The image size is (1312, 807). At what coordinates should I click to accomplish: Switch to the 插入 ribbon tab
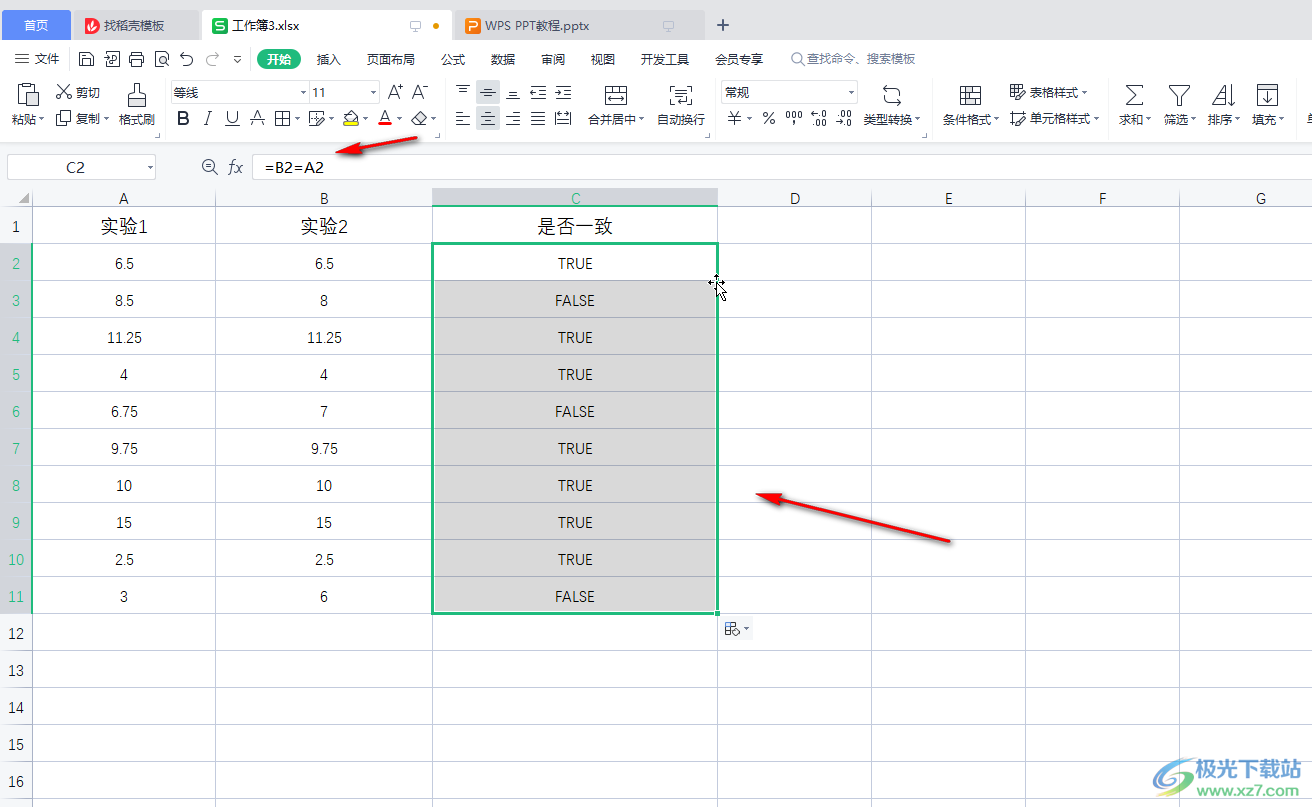pos(329,59)
